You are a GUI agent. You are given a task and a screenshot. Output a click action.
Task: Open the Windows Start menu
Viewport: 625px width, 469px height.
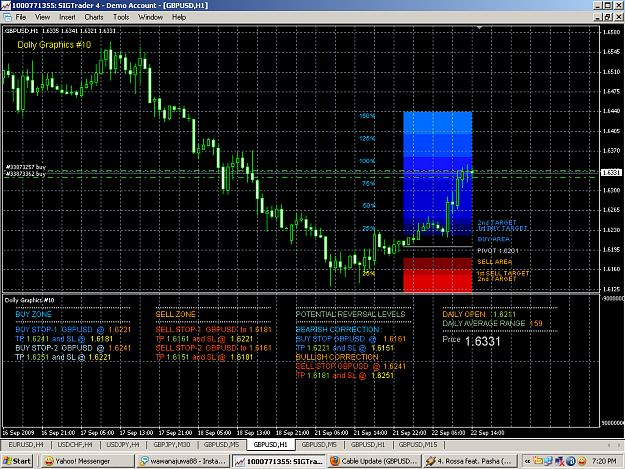[x=16, y=461]
